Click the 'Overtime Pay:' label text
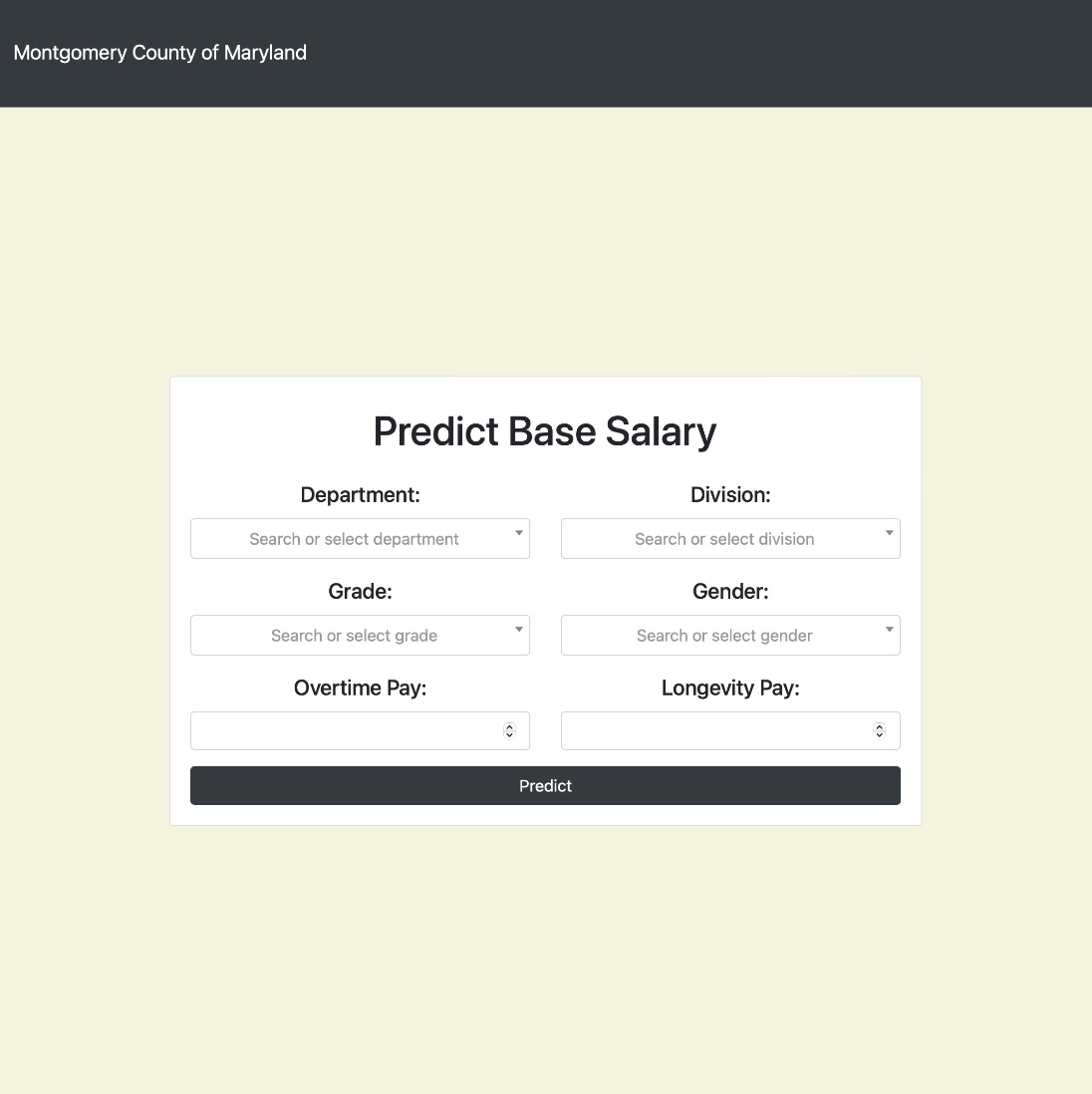This screenshot has width=1092, height=1094. click(x=360, y=687)
